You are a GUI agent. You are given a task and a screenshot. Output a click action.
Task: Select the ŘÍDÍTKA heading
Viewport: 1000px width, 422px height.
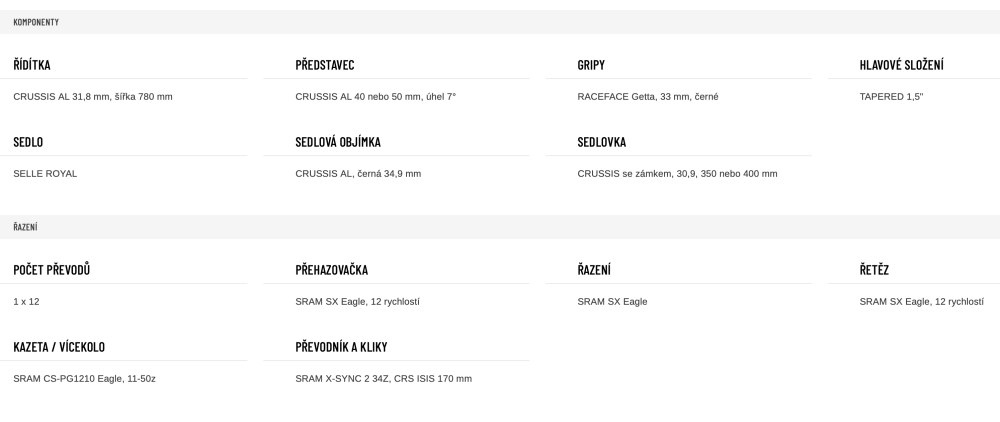point(32,65)
